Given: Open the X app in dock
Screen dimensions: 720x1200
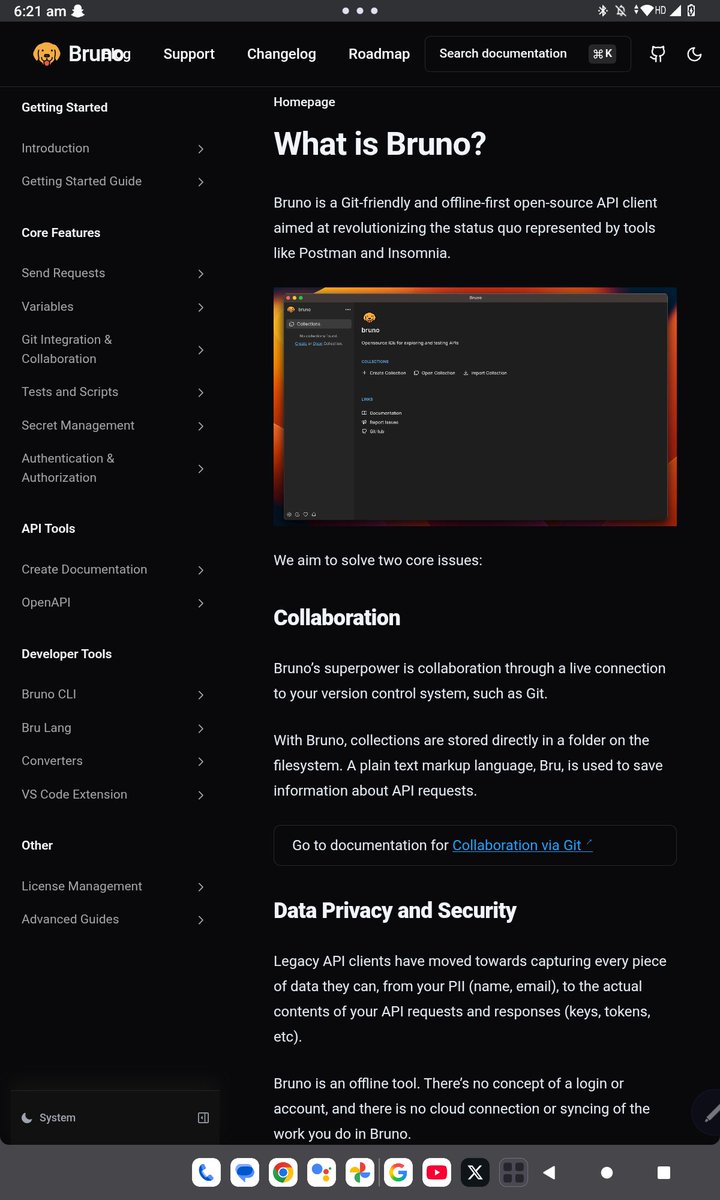Looking at the screenshot, I should point(475,1172).
